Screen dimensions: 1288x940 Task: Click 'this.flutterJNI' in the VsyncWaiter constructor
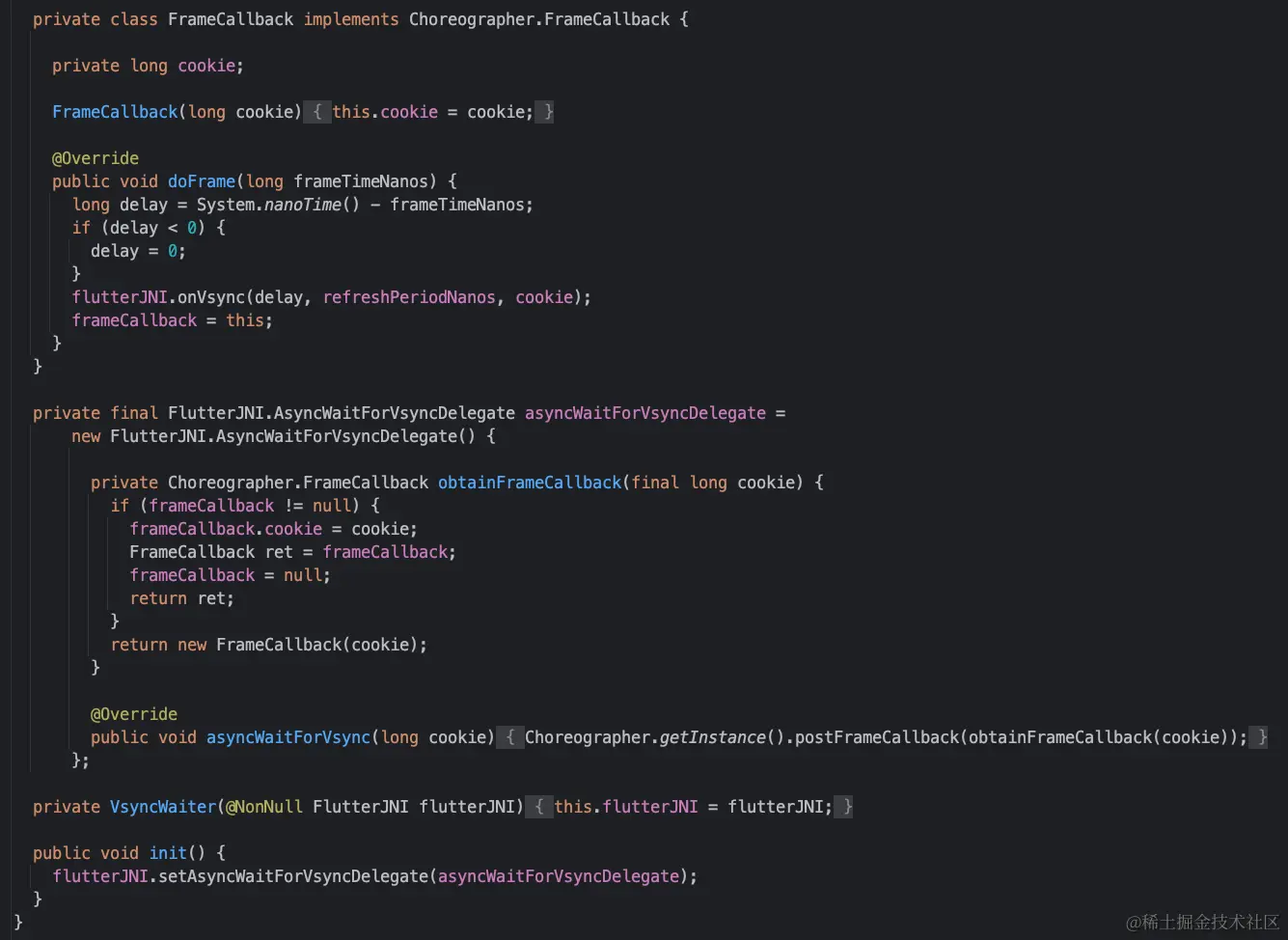pyautogui.click(x=626, y=807)
